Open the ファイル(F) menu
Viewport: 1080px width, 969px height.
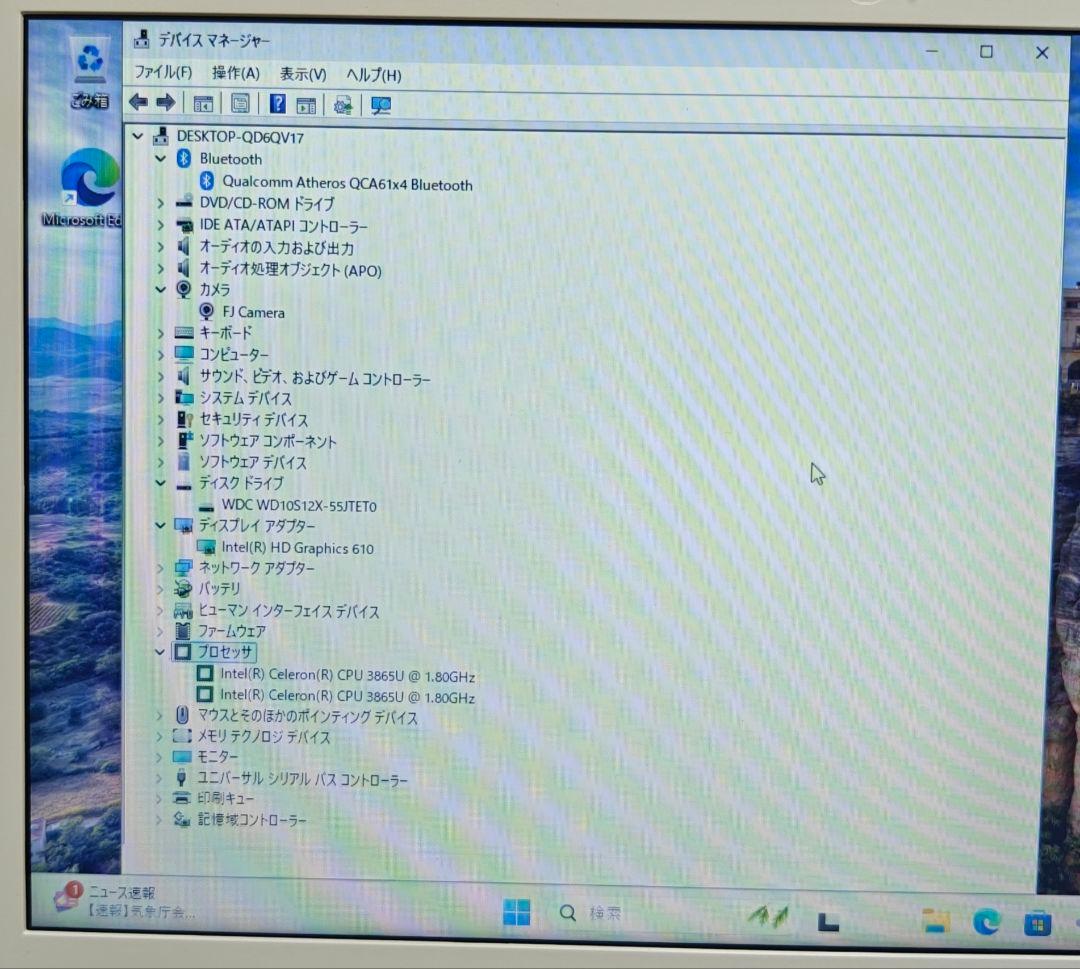pyautogui.click(x=163, y=72)
